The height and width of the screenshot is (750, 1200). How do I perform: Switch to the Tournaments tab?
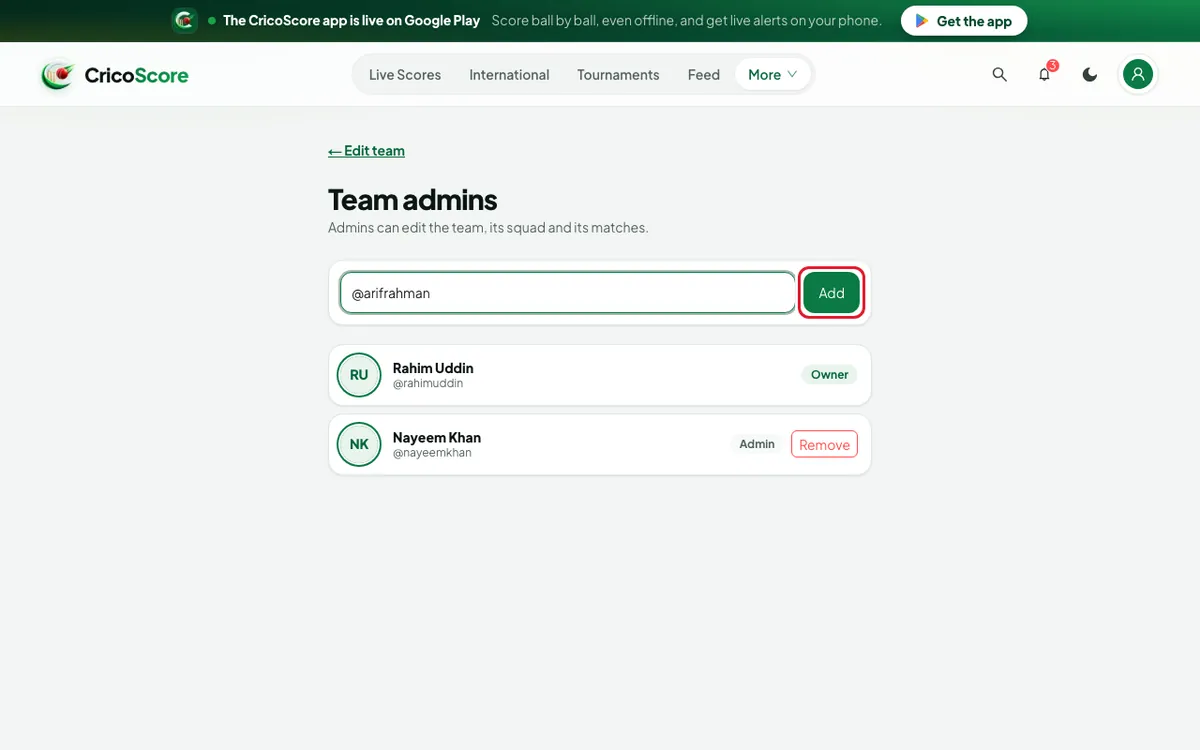click(618, 75)
